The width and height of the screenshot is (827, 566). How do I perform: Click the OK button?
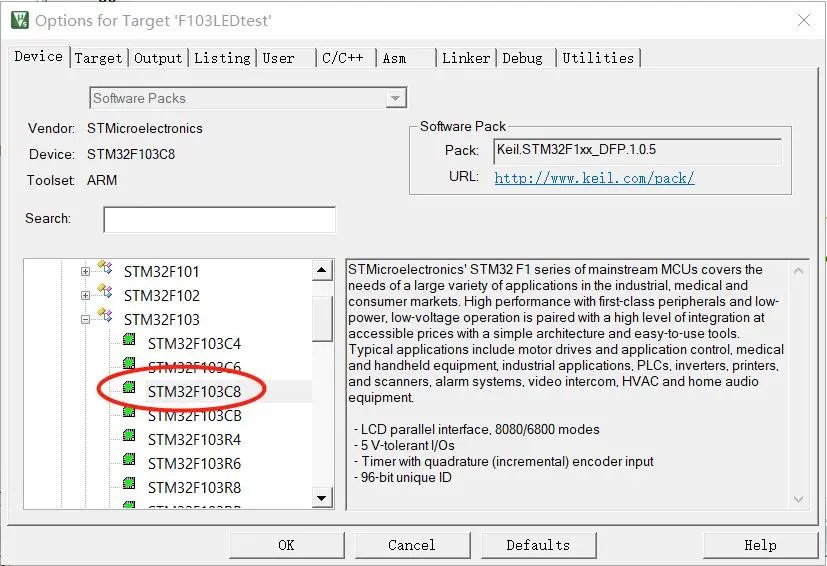click(x=286, y=545)
